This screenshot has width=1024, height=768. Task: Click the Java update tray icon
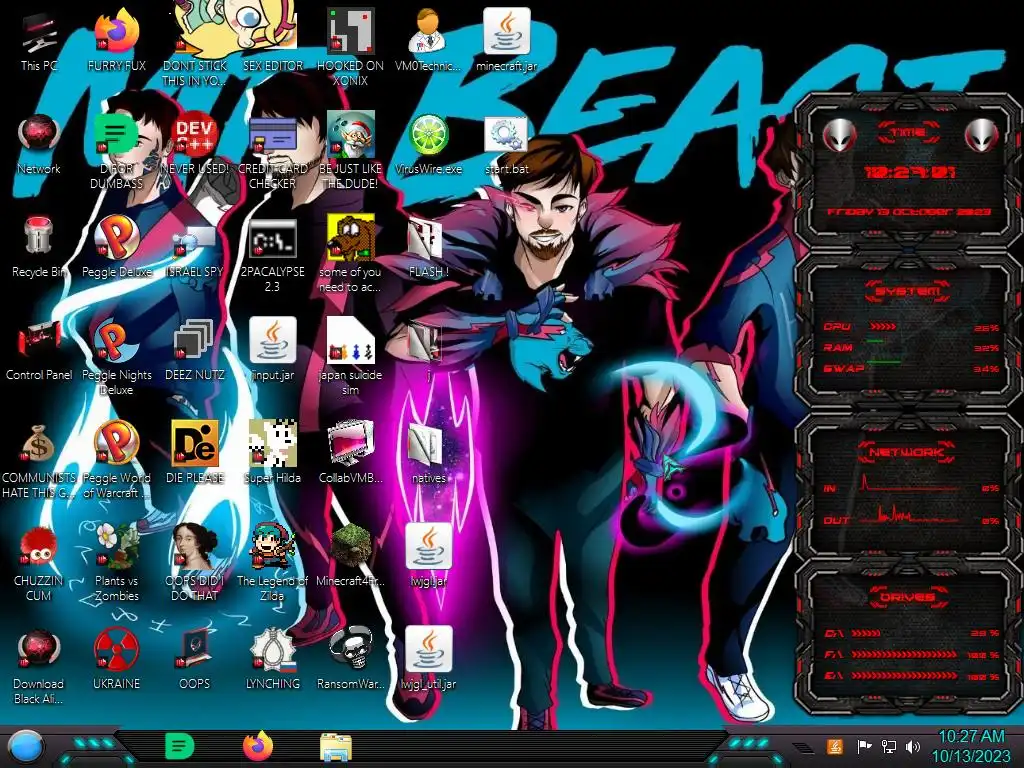point(835,746)
